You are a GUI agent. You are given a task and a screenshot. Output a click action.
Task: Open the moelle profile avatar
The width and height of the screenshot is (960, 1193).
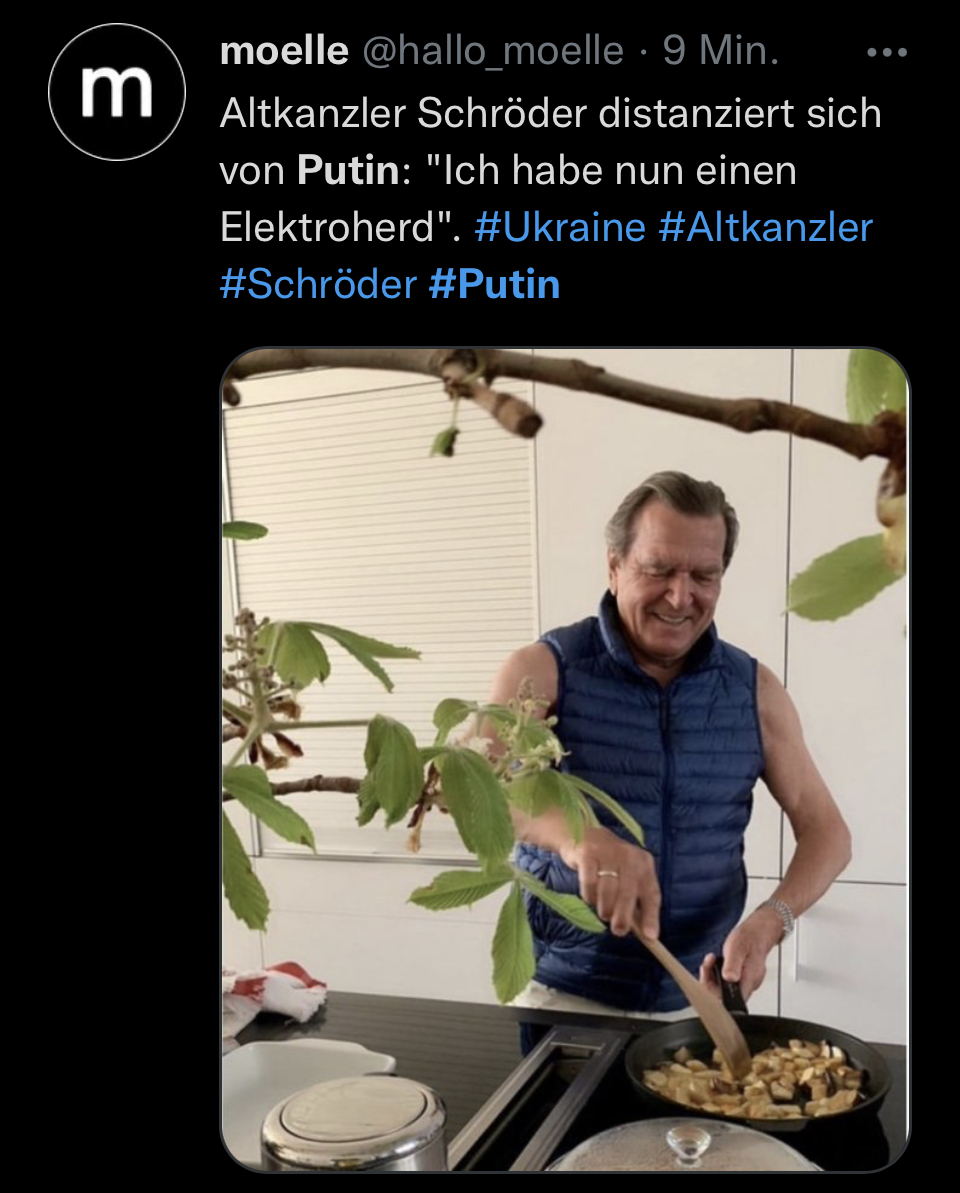(x=117, y=92)
